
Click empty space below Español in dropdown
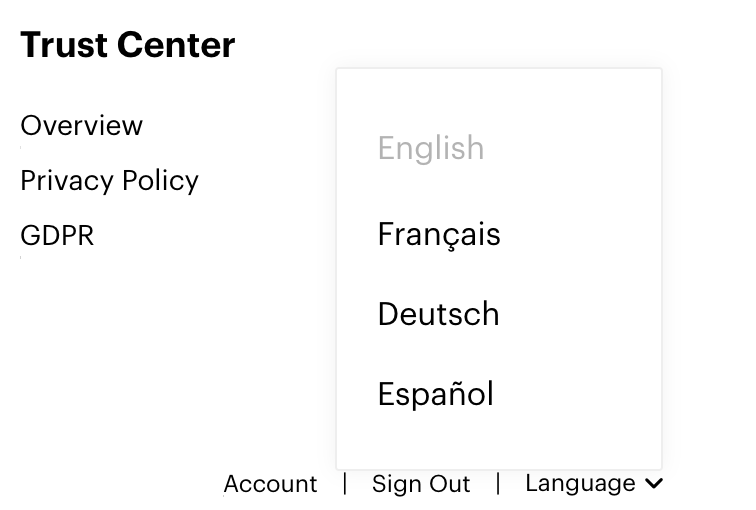coord(498,442)
